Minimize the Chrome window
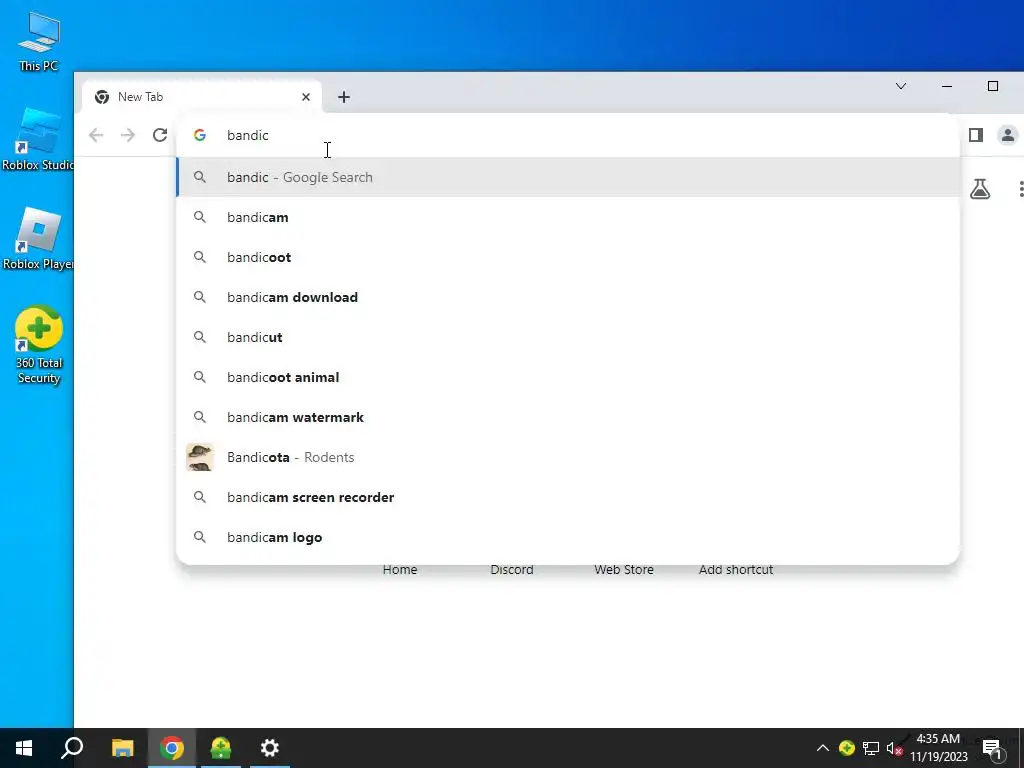This screenshot has height=768, width=1024. (947, 86)
